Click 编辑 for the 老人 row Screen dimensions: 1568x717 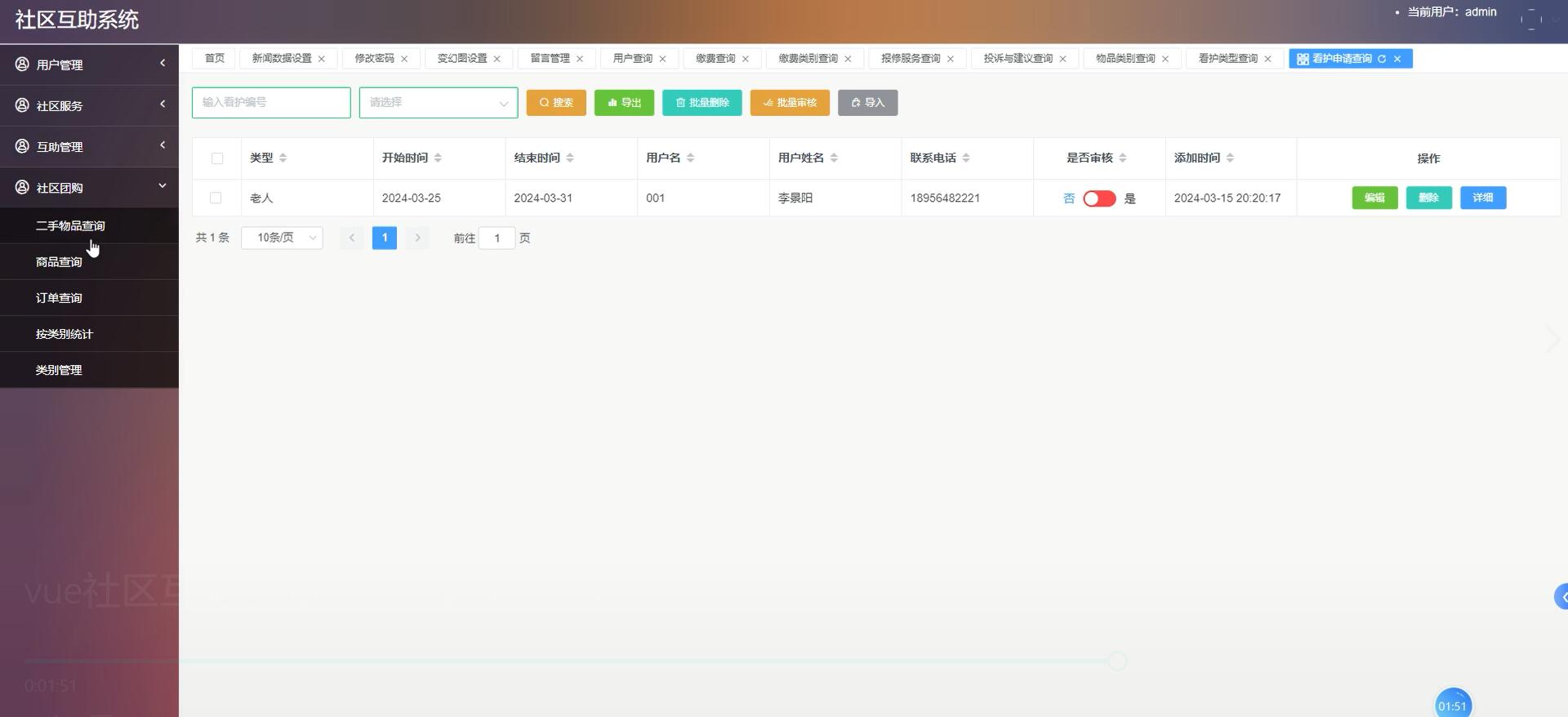click(x=1375, y=198)
